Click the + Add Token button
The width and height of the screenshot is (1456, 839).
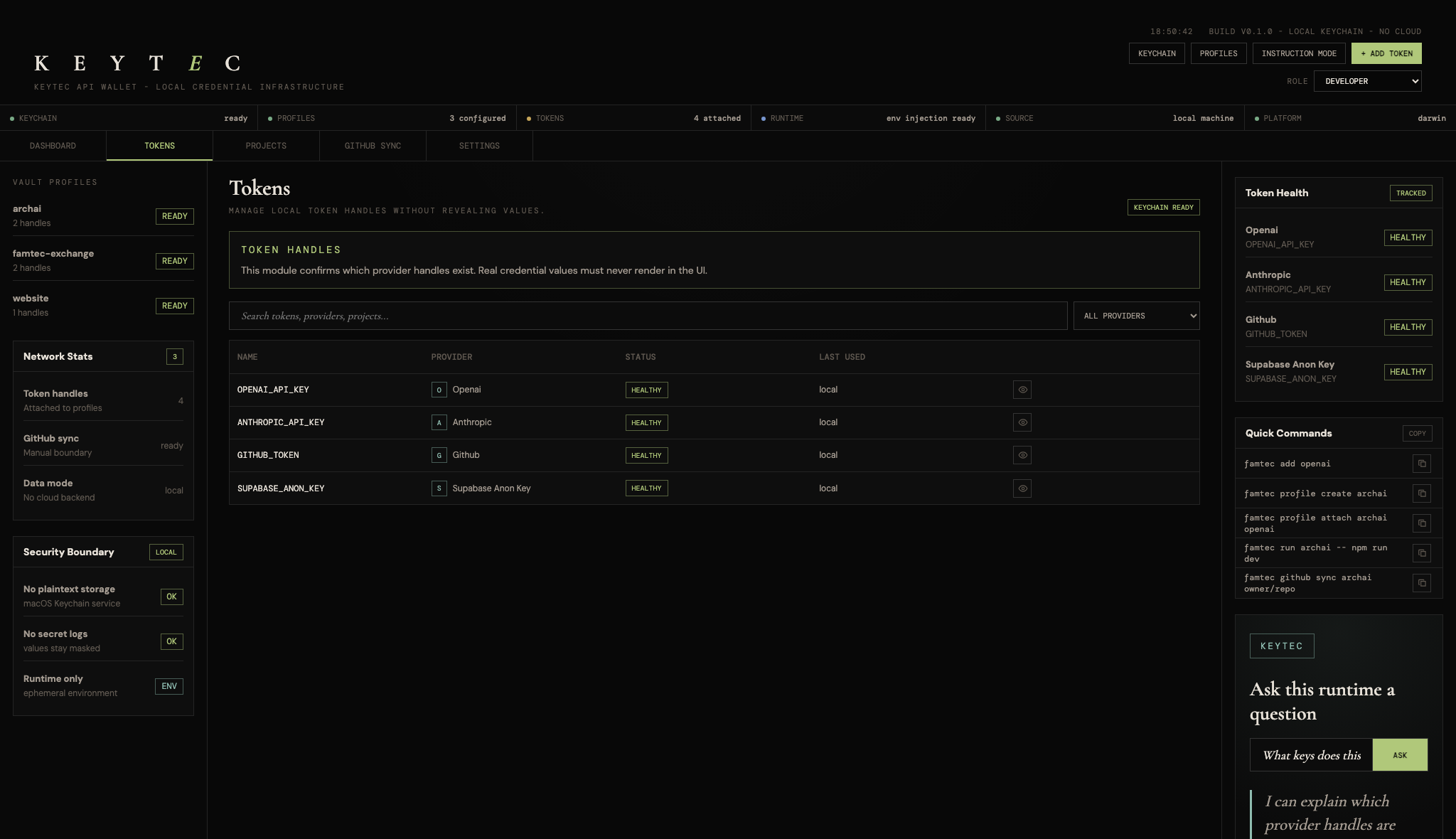point(1386,53)
